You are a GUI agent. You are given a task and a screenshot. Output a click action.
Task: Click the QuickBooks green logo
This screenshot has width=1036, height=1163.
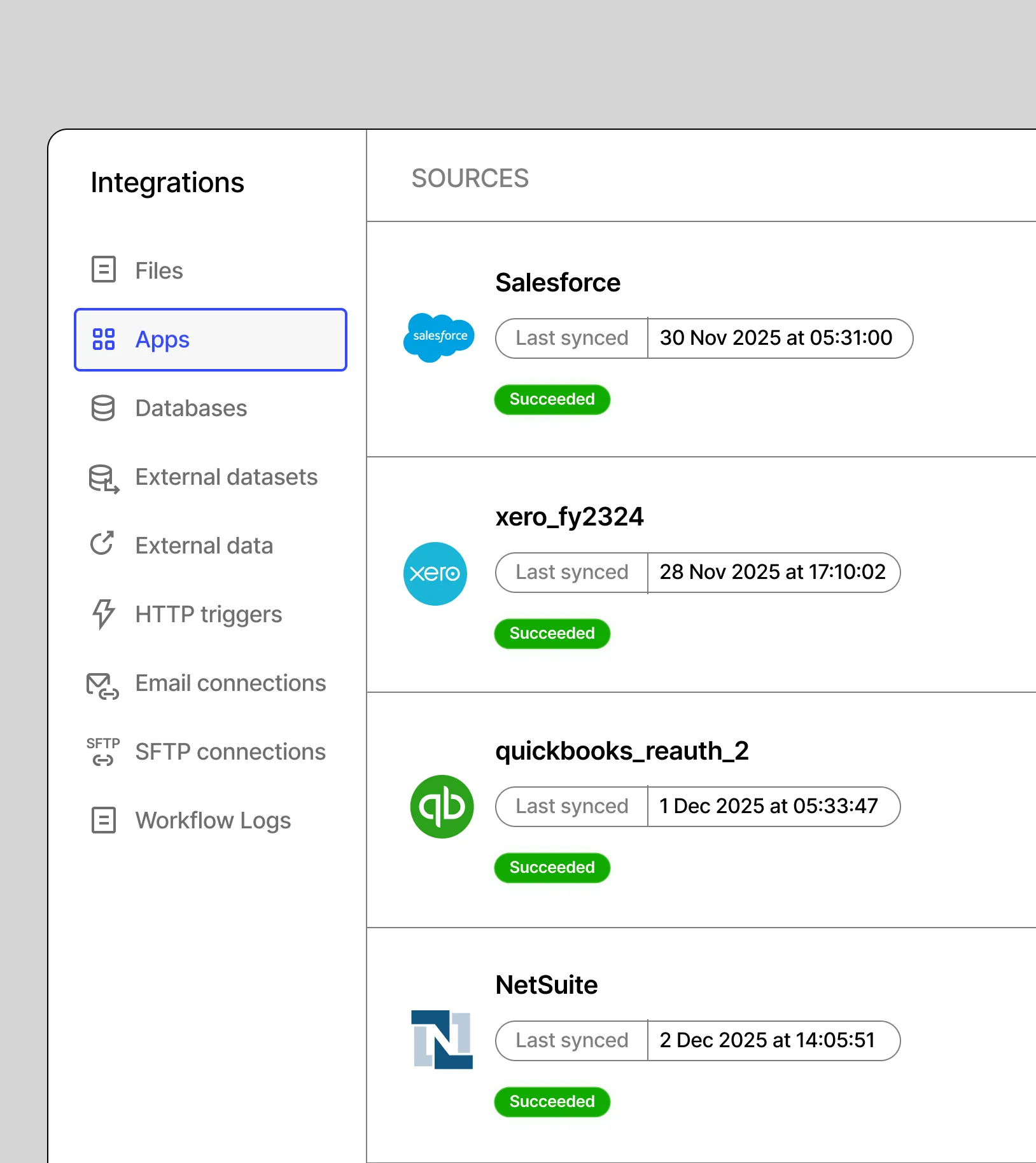[442, 806]
